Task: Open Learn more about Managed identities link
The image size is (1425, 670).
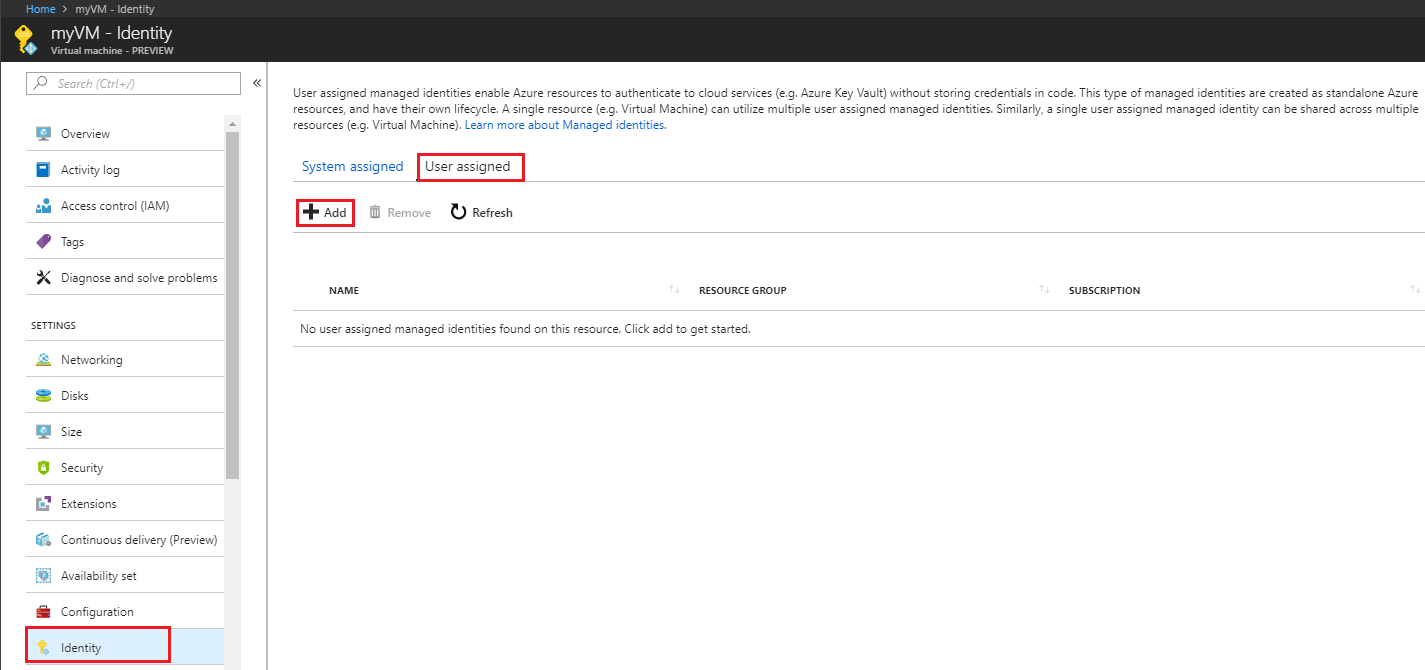Action: [x=565, y=126]
